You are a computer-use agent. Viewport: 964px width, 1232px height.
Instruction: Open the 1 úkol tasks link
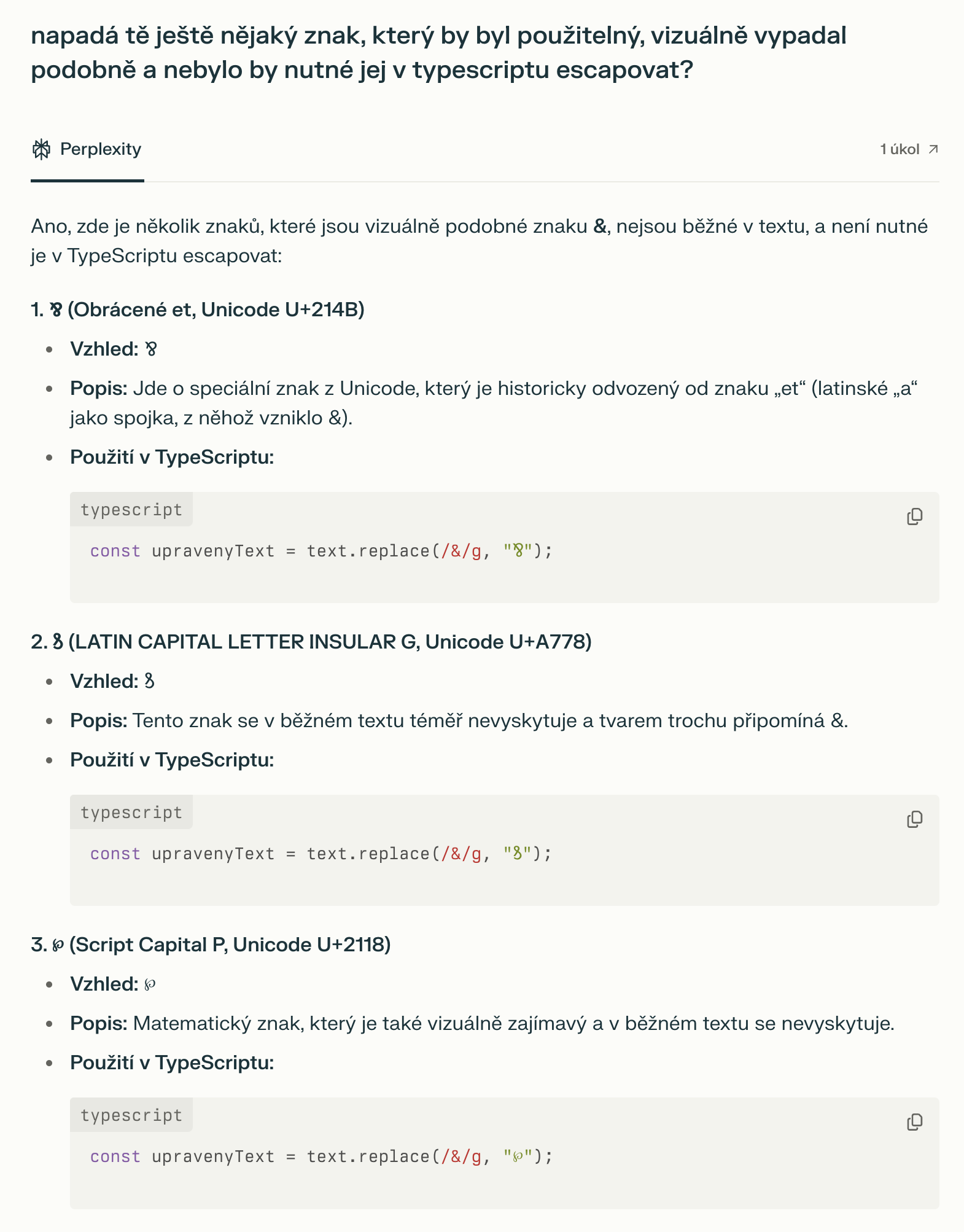point(900,149)
